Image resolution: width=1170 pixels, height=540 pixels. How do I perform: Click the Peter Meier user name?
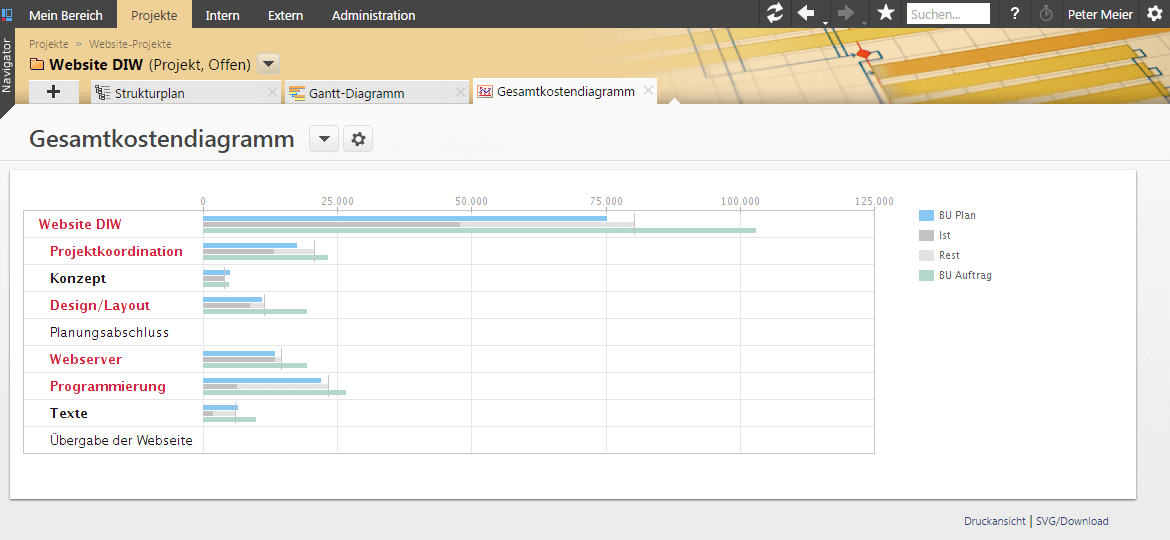tap(1100, 14)
